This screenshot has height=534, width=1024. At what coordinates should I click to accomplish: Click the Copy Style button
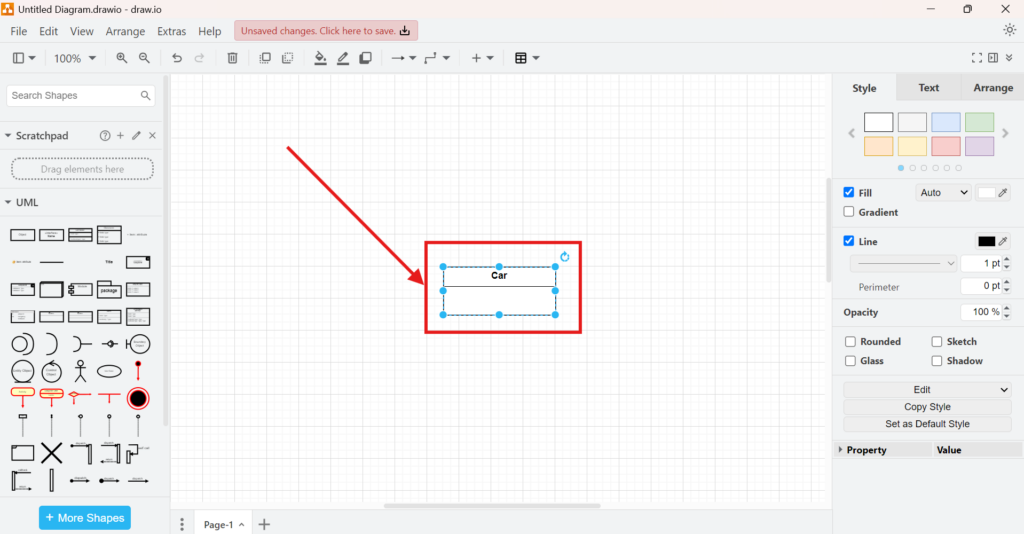tap(926, 407)
